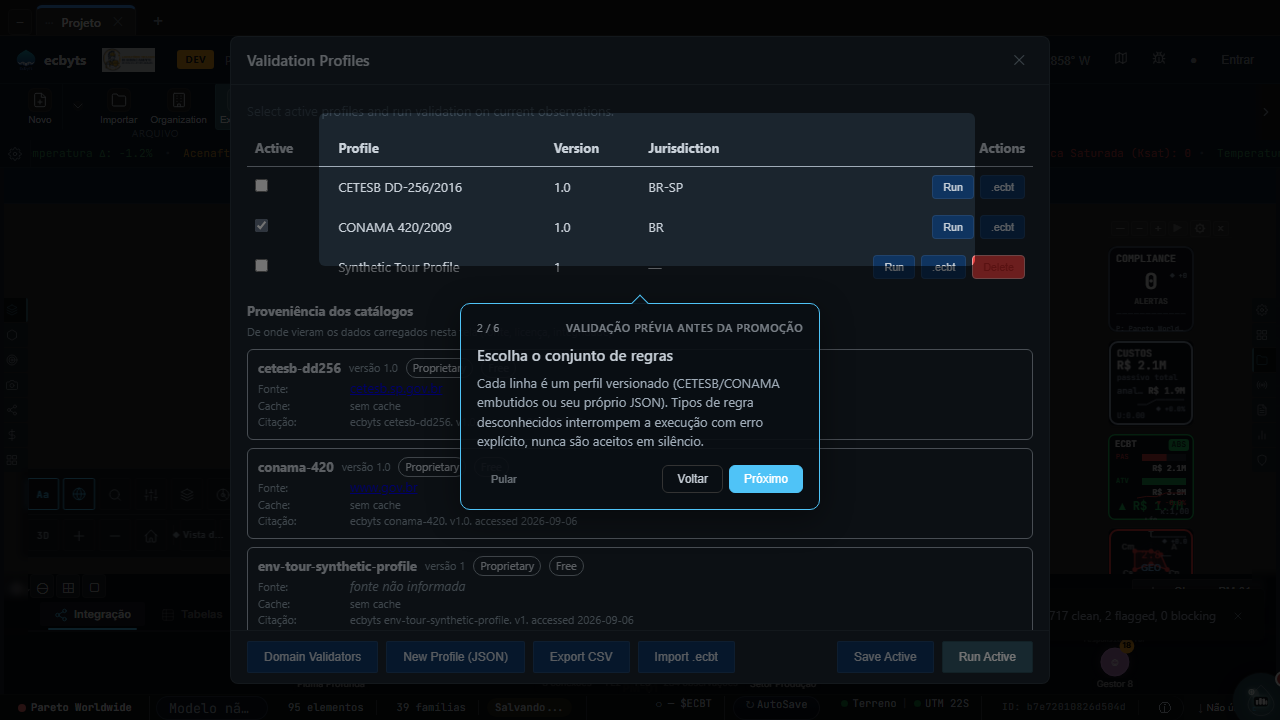Click the zoom-in plus icon
This screenshot has width=1280, height=720.
pyautogui.click(x=79, y=536)
